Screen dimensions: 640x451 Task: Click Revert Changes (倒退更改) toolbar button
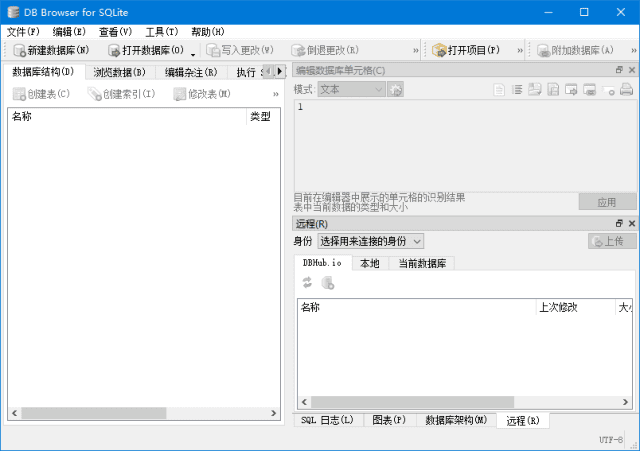click(325, 50)
